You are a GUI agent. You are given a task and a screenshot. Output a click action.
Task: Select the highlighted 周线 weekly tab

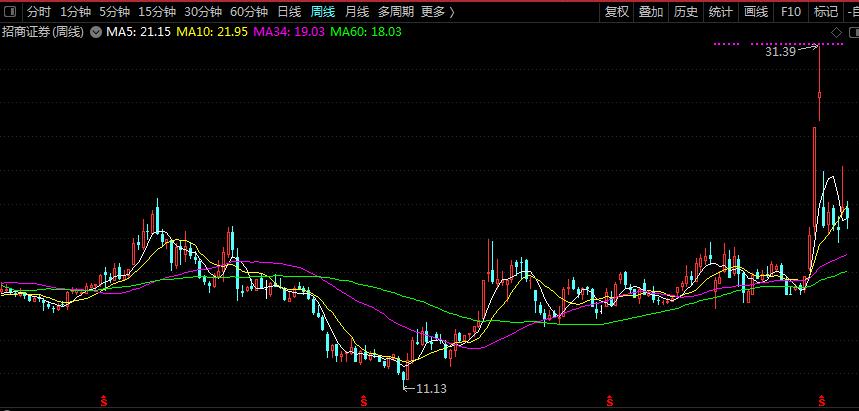pos(323,12)
